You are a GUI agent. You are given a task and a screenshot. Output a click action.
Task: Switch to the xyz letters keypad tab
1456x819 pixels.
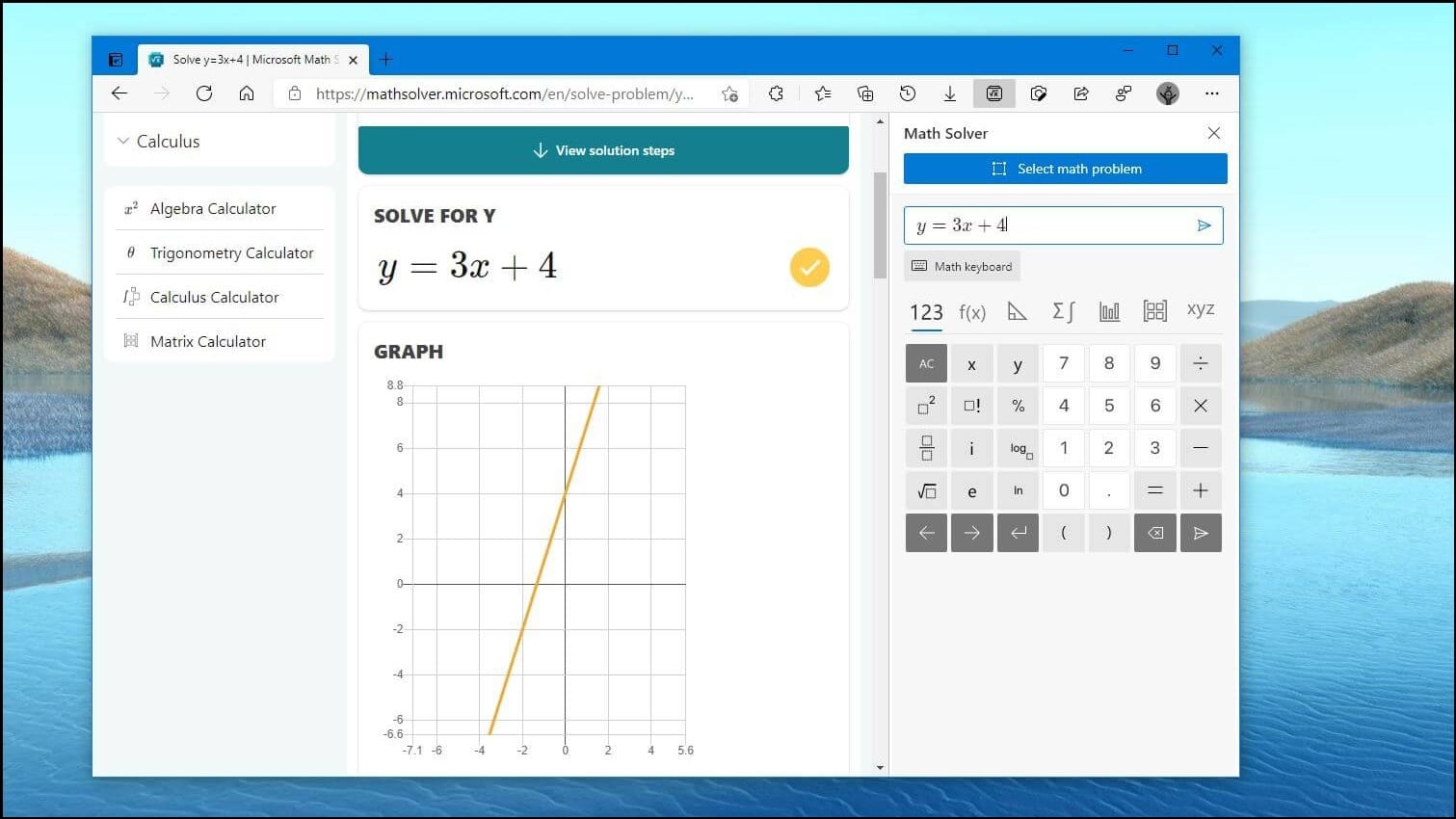click(1201, 309)
